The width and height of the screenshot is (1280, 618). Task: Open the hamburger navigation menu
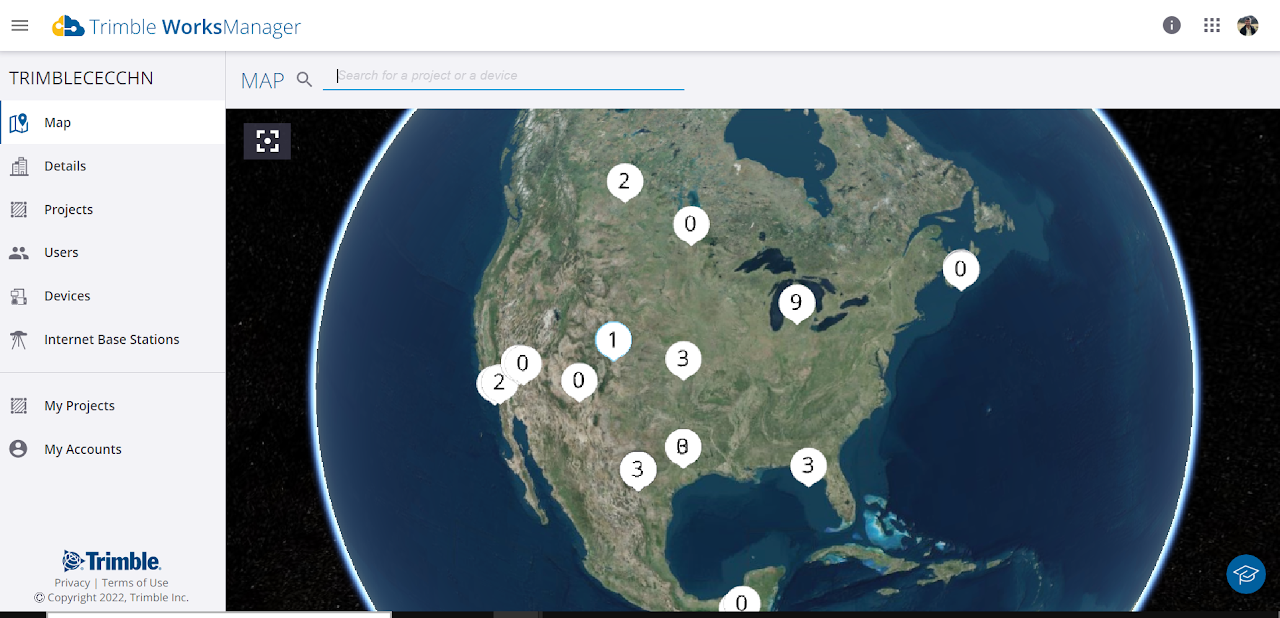pos(20,26)
